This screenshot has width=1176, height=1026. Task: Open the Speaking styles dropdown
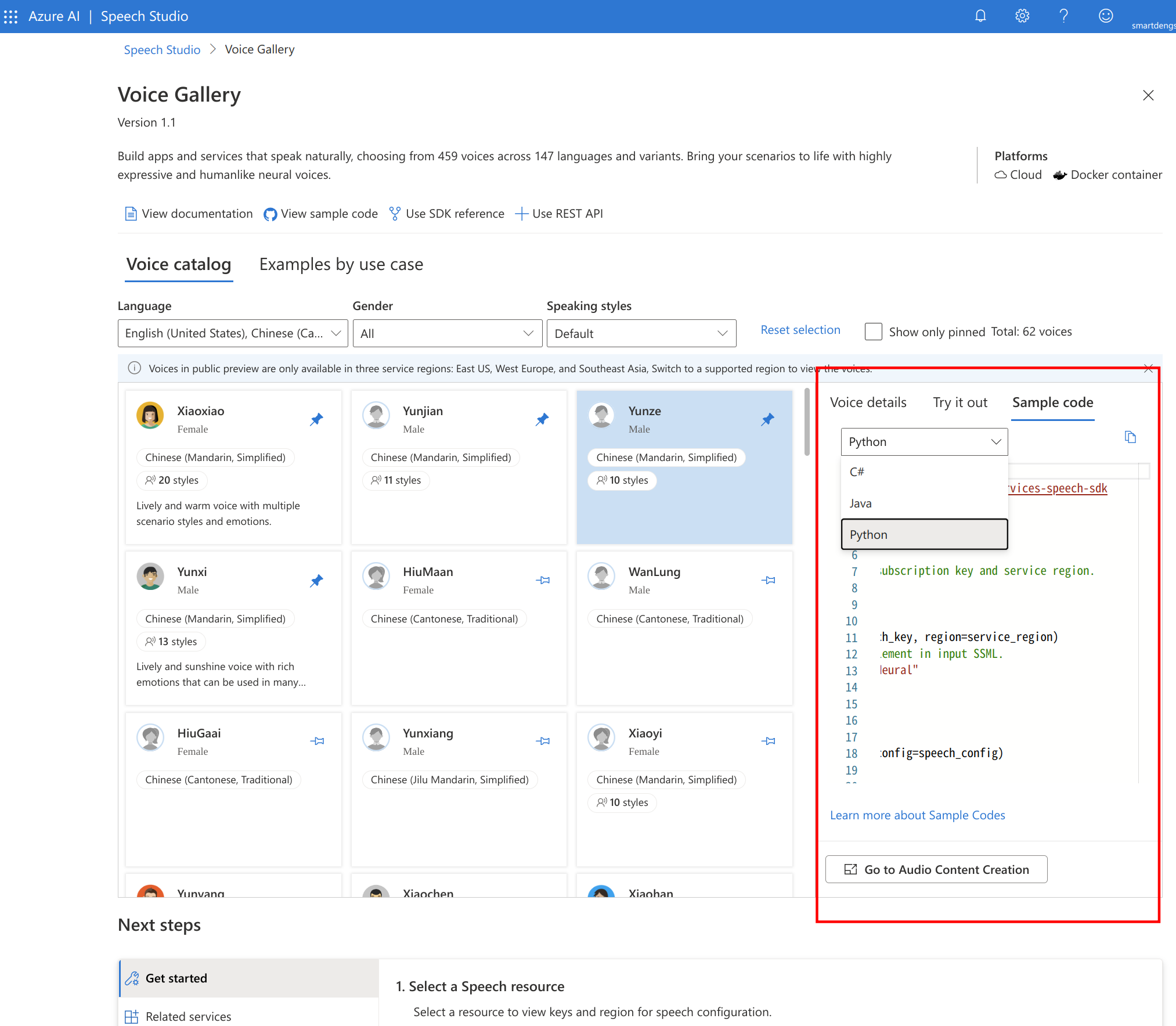tap(641, 333)
